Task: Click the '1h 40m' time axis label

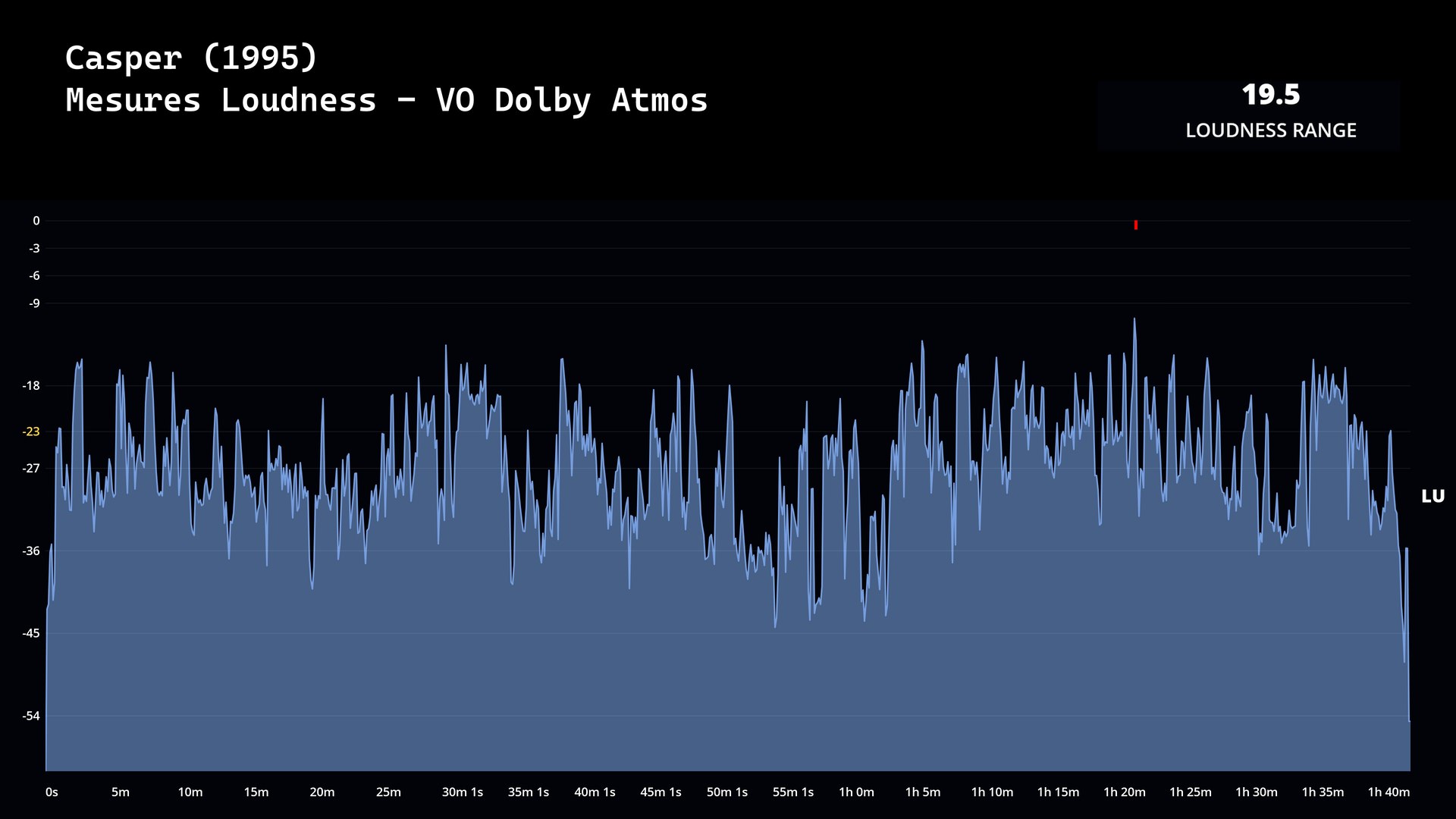Action: click(1389, 792)
